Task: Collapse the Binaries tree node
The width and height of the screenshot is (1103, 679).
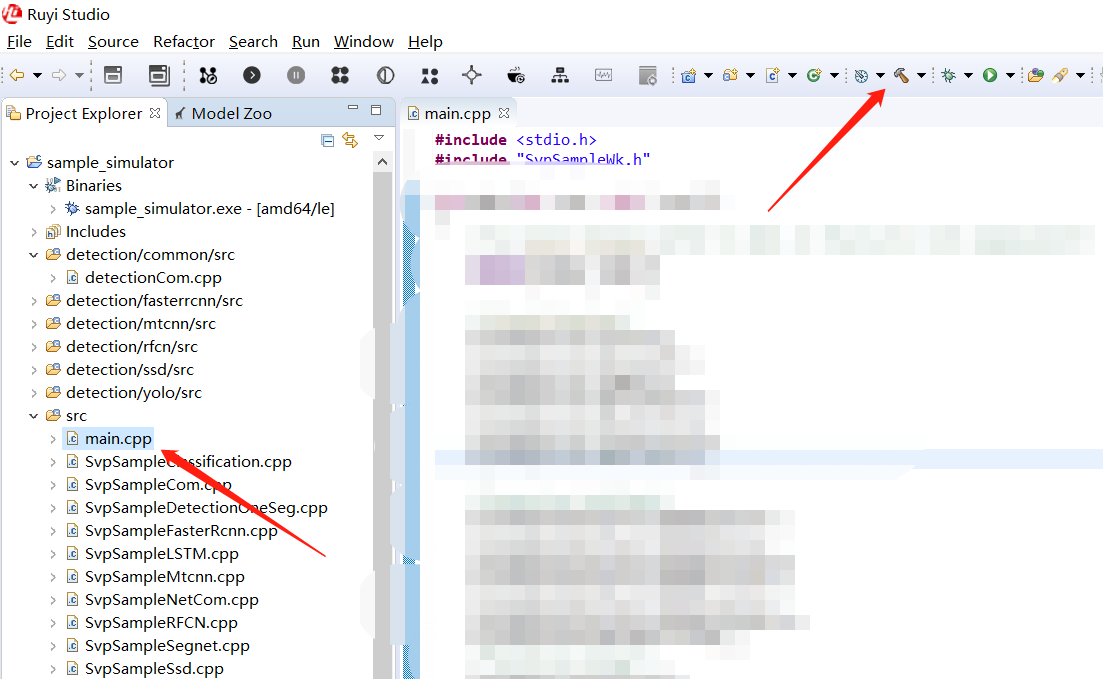Action: [33, 186]
